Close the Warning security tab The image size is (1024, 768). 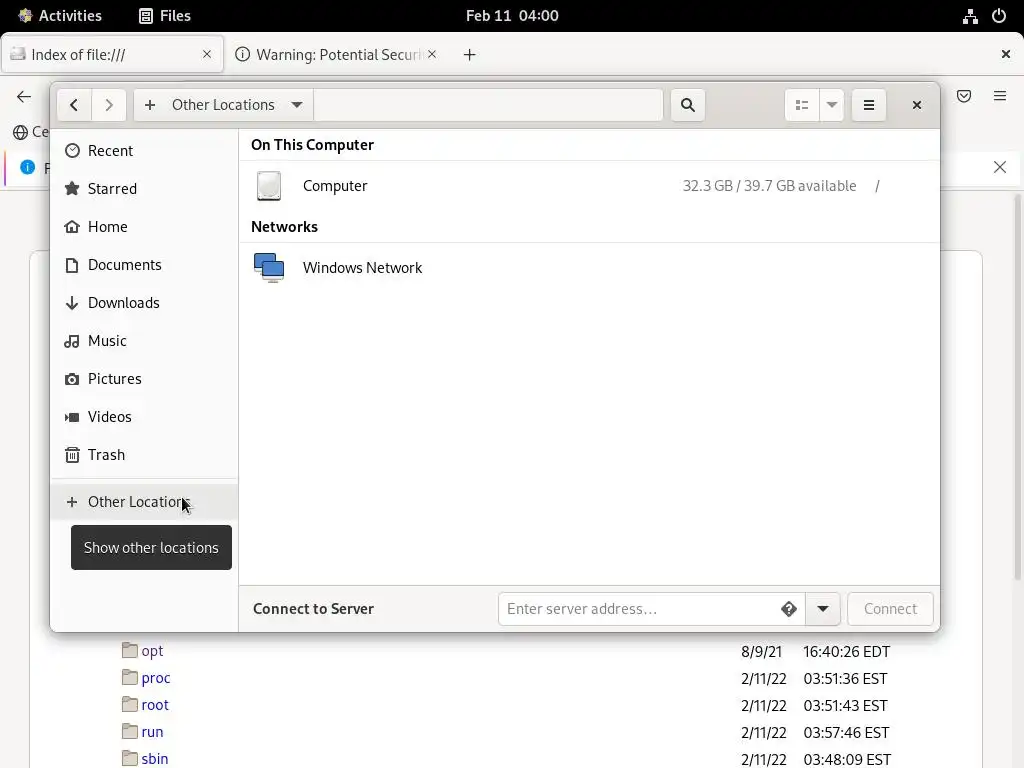point(432,54)
